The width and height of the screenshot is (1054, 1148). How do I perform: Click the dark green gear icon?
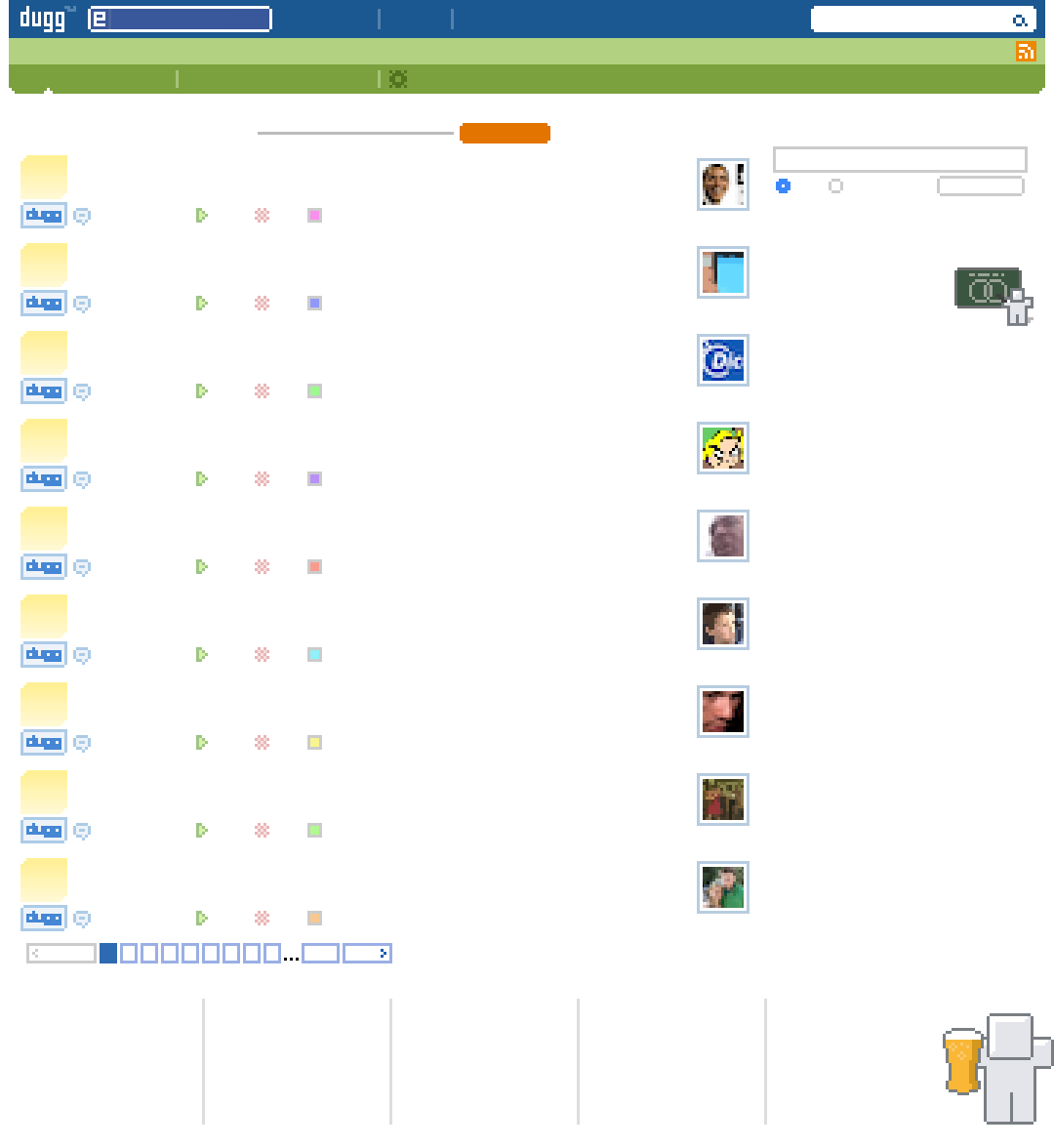tap(397, 79)
